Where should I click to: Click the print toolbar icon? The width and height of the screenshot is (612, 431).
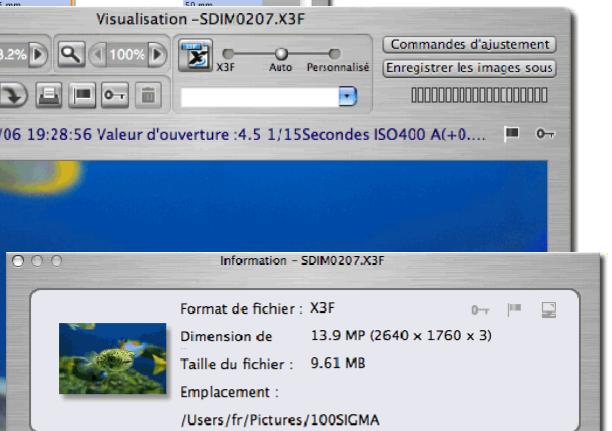pyautogui.click(x=49, y=95)
